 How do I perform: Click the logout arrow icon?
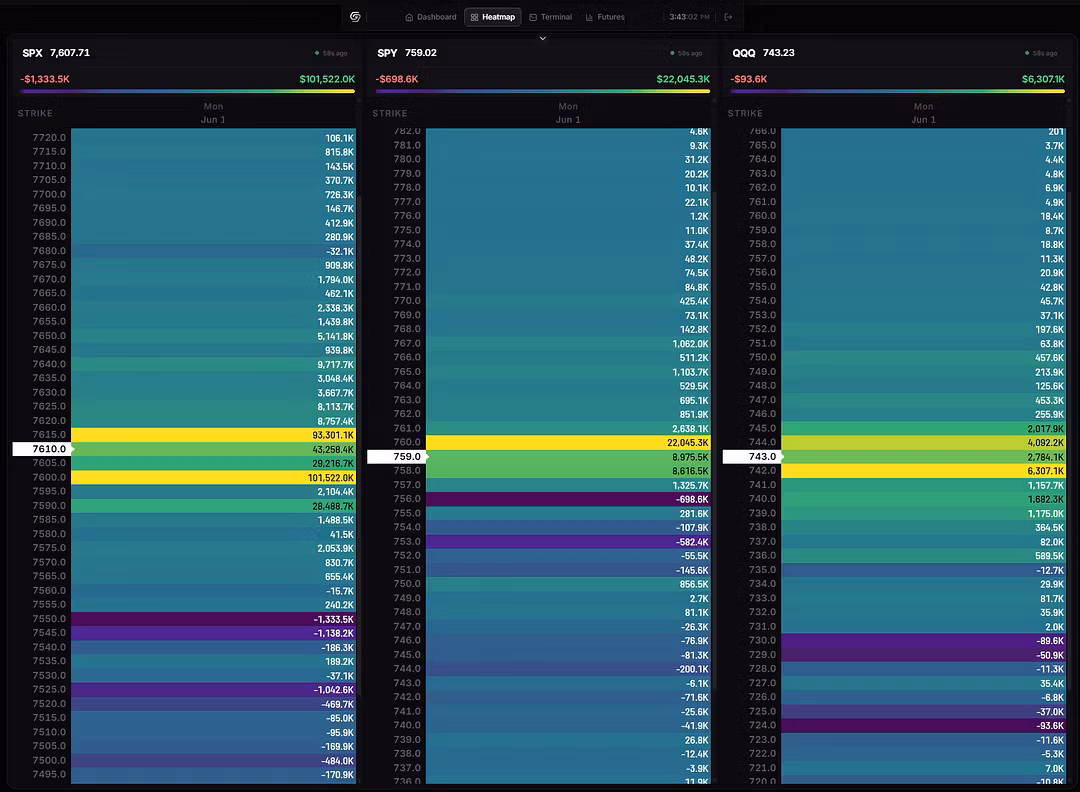(x=728, y=17)
